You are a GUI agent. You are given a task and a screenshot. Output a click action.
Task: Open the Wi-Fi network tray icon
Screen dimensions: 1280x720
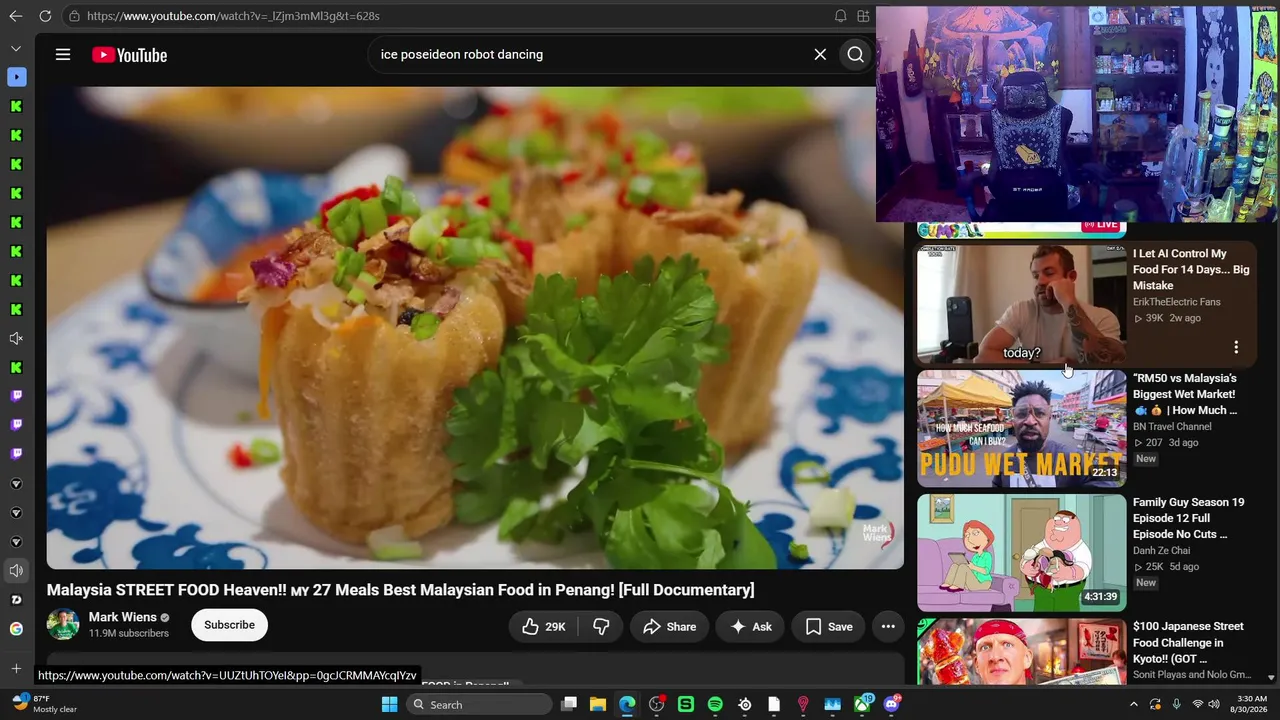pyautogui.click(x=1197, y=705)
